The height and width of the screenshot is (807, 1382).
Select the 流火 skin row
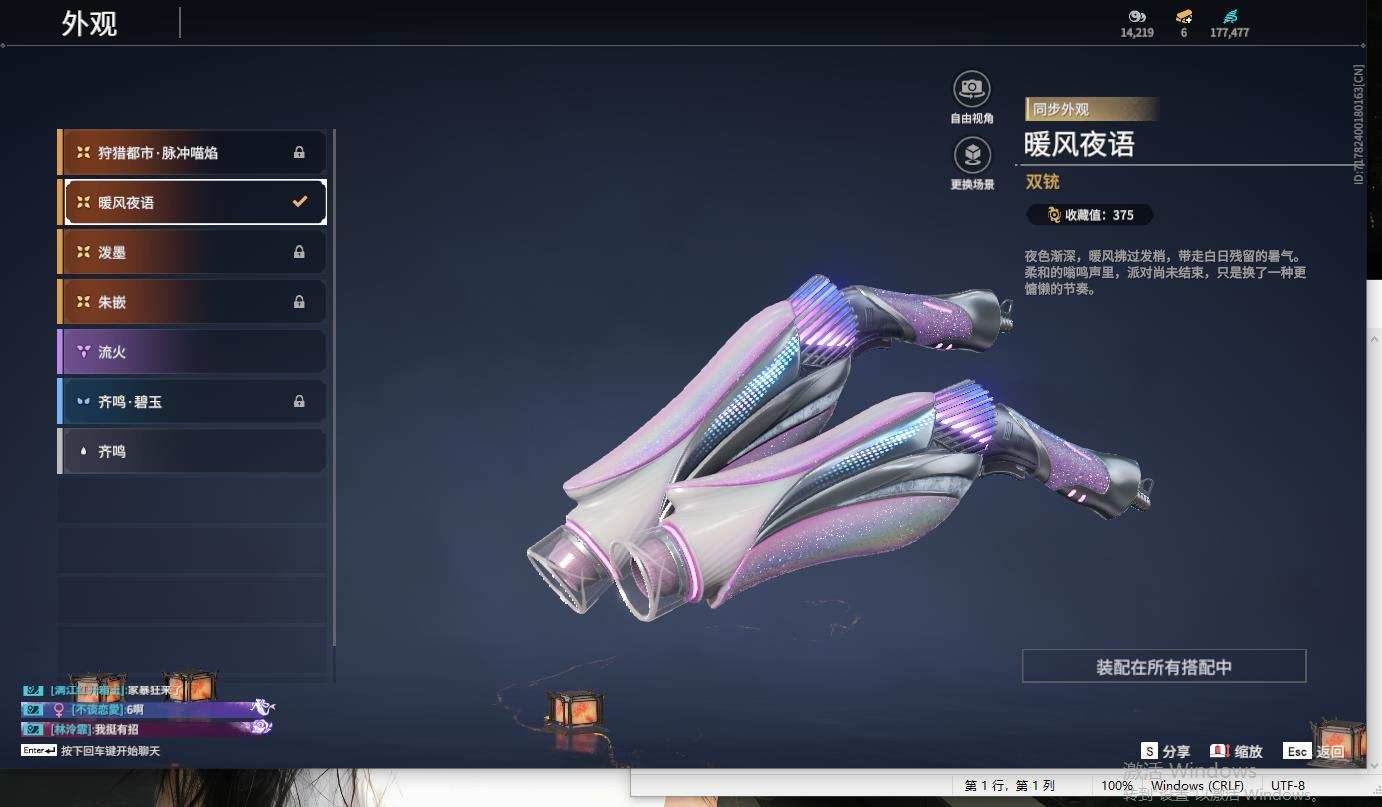(x=192, y=352)
